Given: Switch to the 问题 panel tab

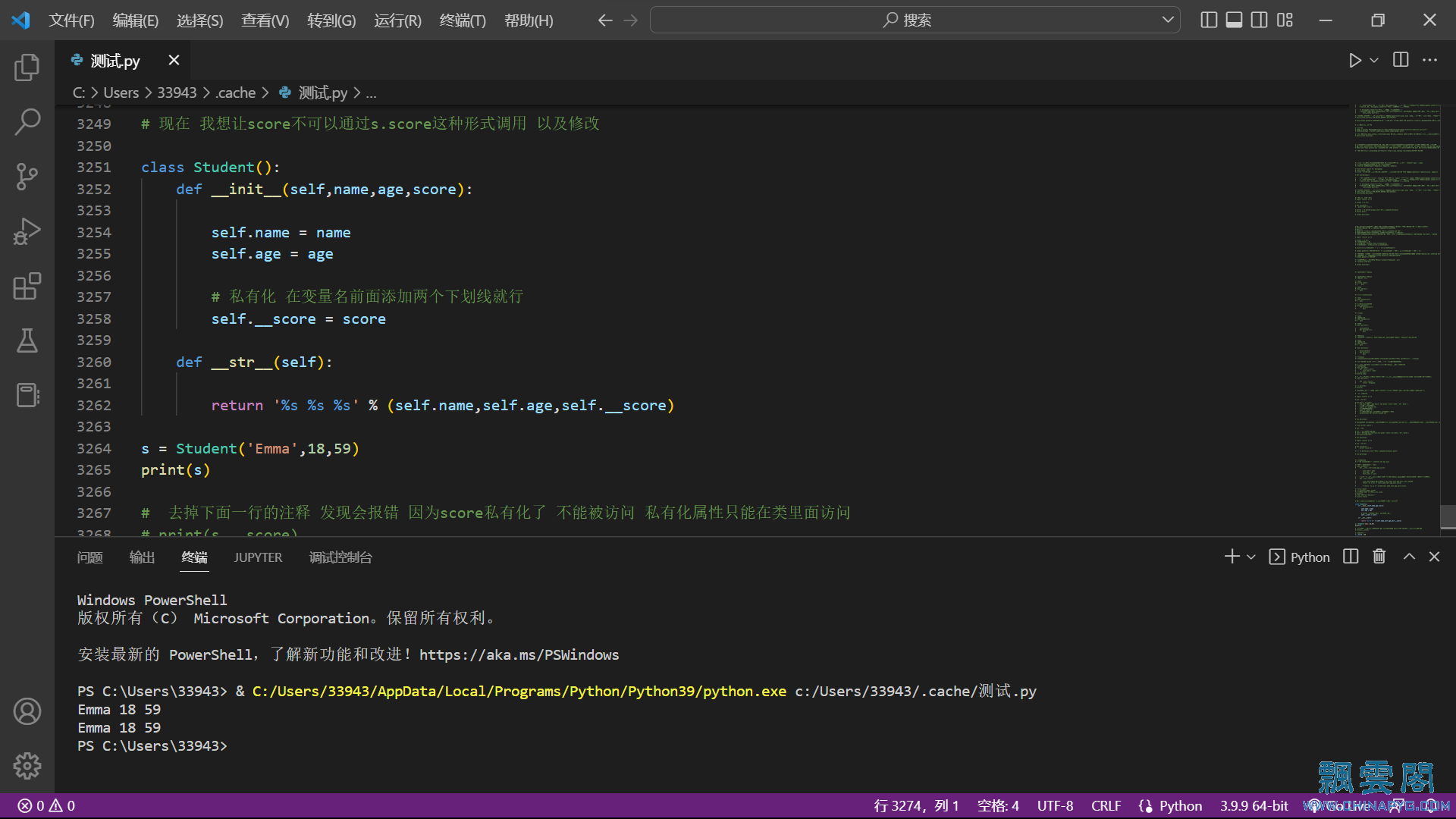Looking at the screenshot, I should (89, 557).
